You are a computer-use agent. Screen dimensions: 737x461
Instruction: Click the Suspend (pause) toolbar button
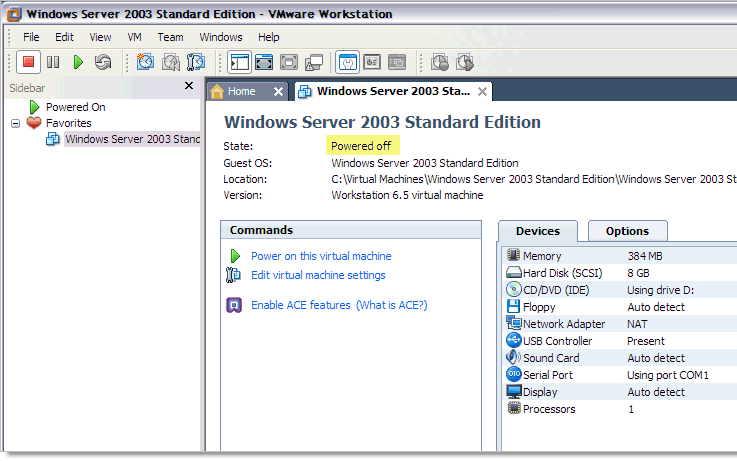[53, 62]
